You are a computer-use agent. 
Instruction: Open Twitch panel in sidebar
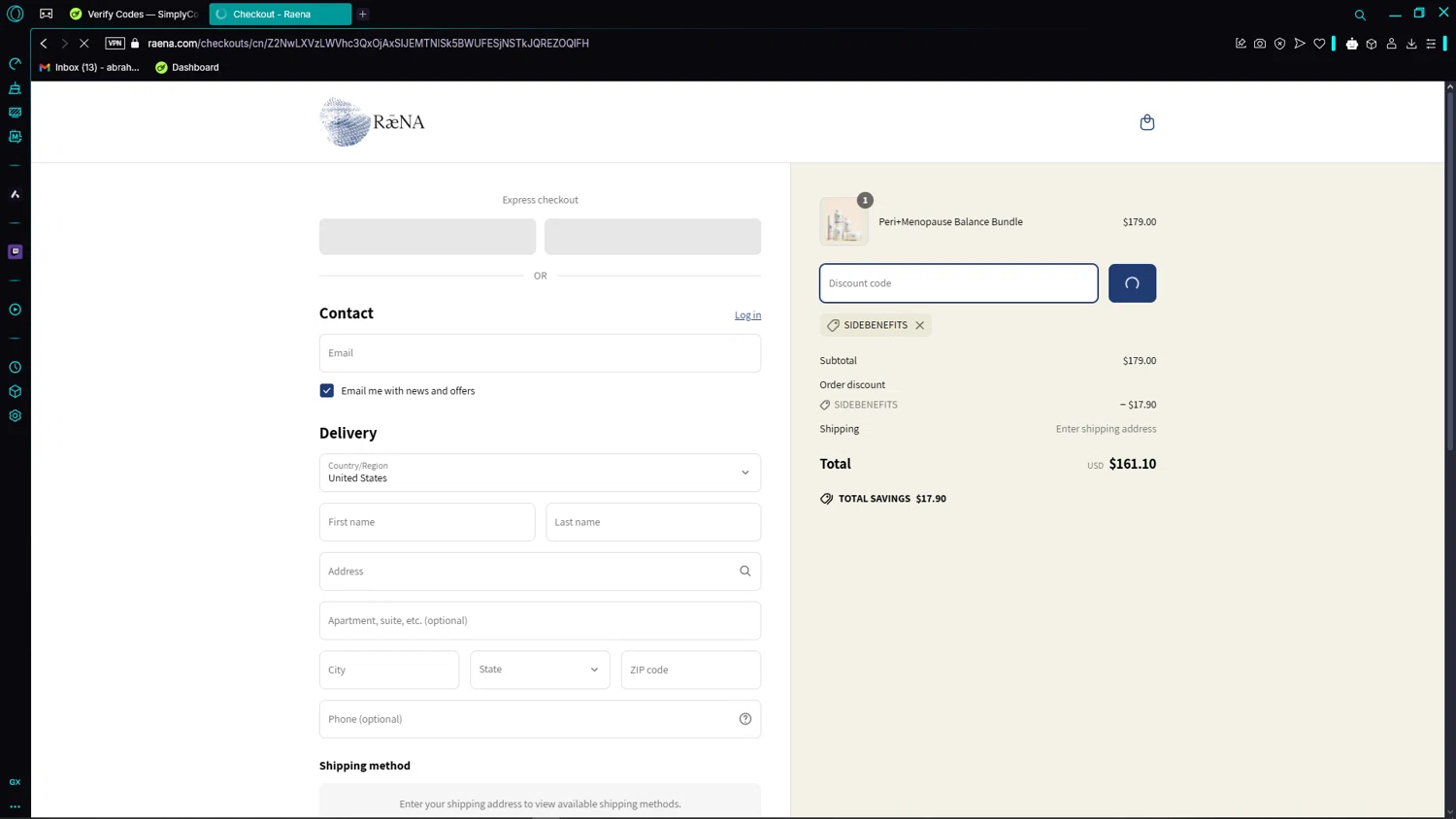(15, 251)
